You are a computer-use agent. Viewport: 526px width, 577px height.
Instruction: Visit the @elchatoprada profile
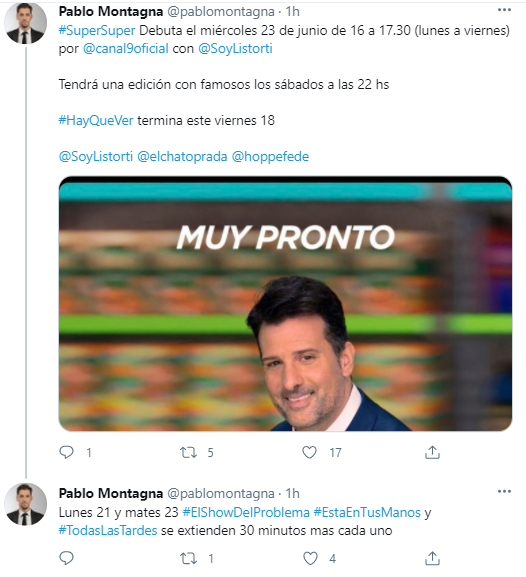[x=182, y=157]
